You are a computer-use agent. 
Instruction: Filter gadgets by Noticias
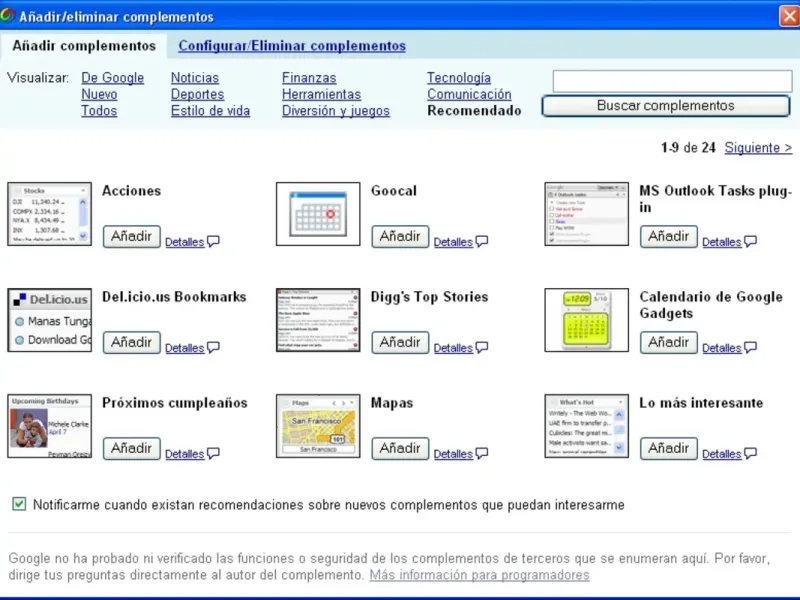[x=195, y=78]
